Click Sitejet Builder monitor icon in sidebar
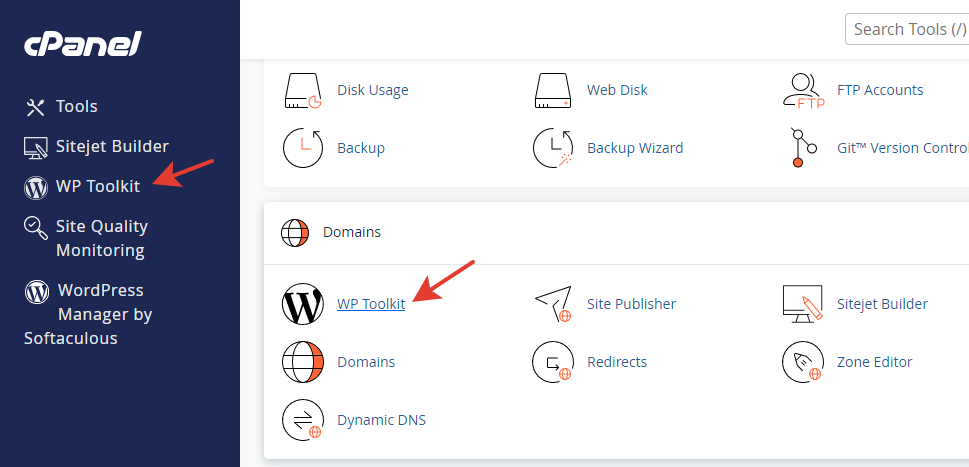 (x=36, y=147)
